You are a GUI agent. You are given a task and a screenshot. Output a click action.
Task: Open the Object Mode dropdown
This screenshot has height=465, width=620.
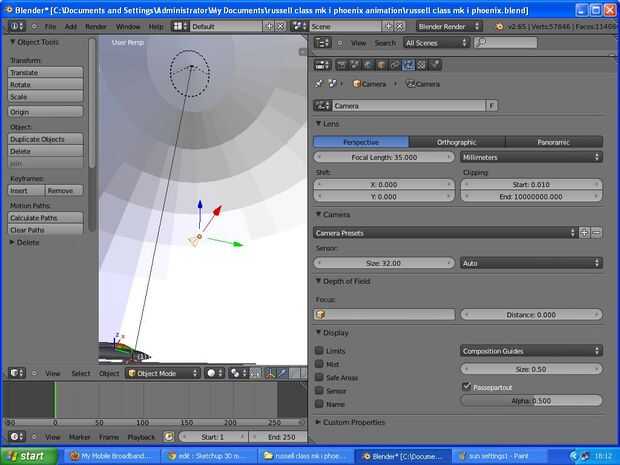click(x=163, y=373)
